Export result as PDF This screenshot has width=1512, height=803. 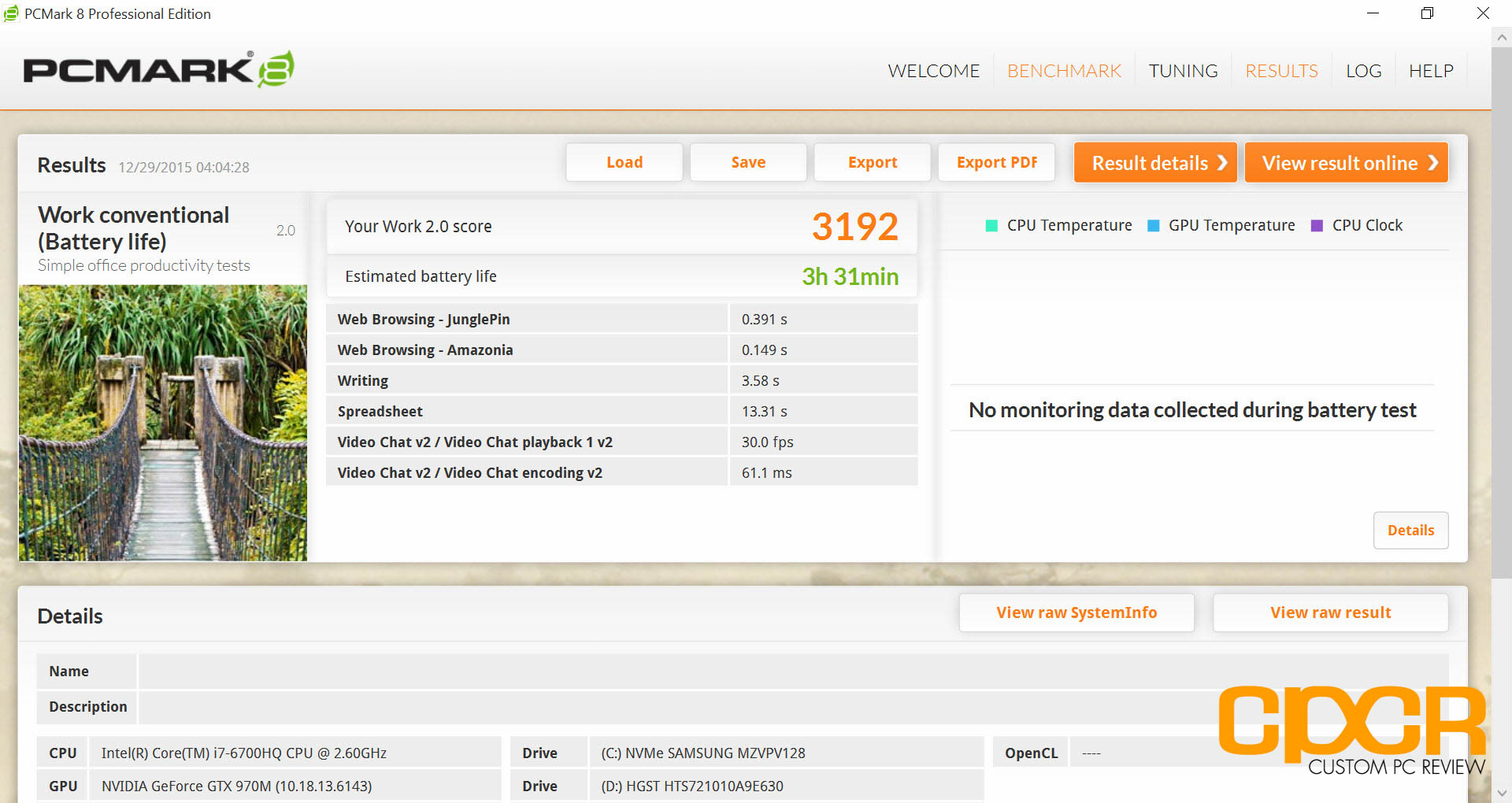pos(997,162)
